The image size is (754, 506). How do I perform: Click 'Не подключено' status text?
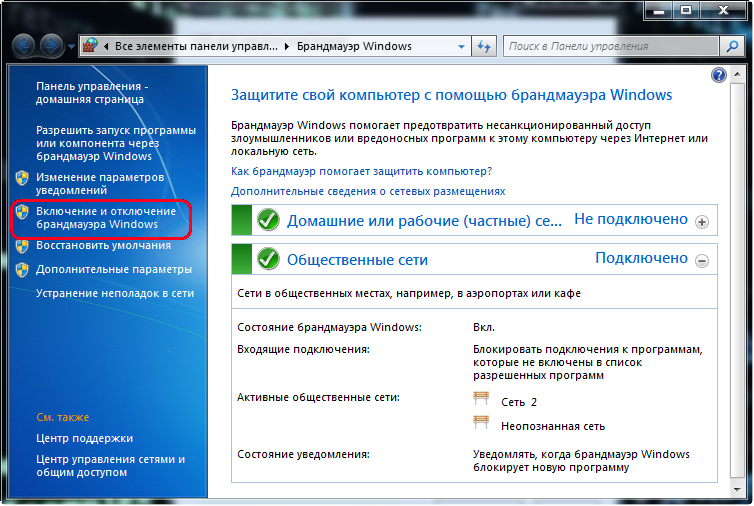click(631, 219)
